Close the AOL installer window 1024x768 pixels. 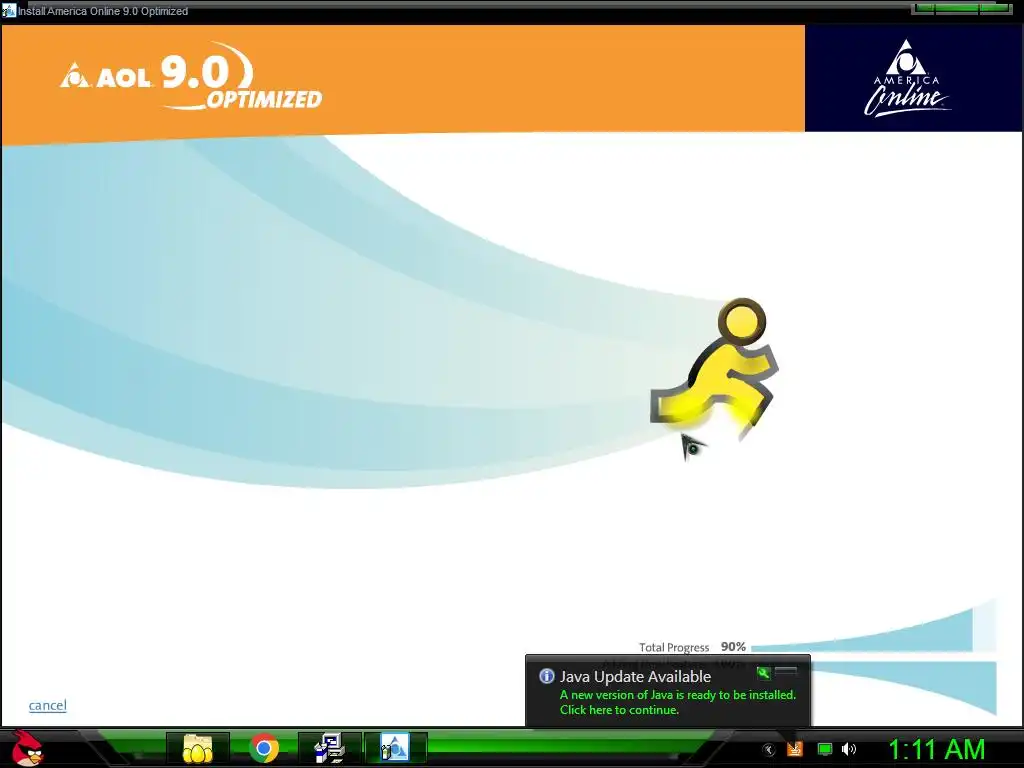coord(995,8)
